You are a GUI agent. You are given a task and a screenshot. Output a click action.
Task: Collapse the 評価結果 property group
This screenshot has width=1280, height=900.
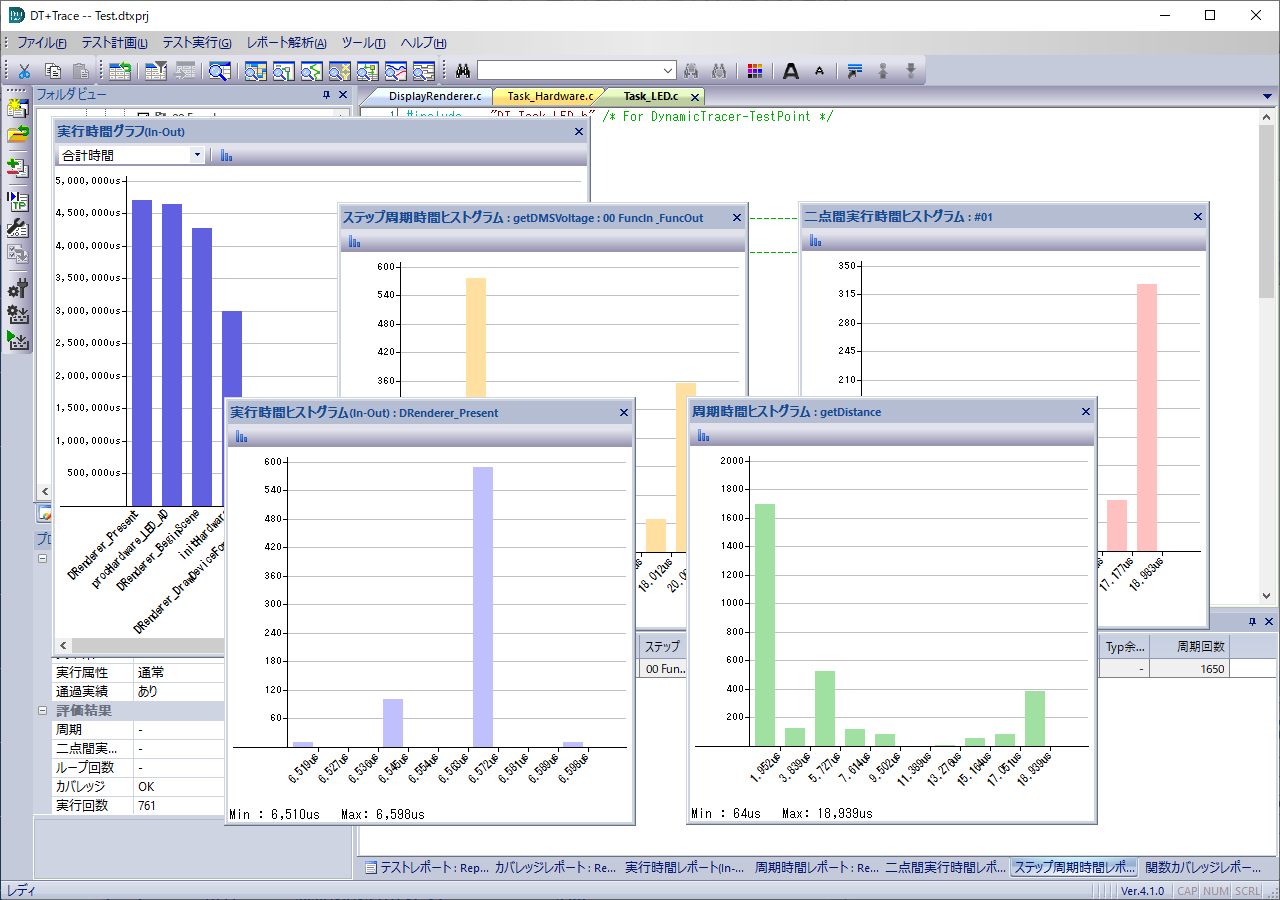tap(43, 711)
